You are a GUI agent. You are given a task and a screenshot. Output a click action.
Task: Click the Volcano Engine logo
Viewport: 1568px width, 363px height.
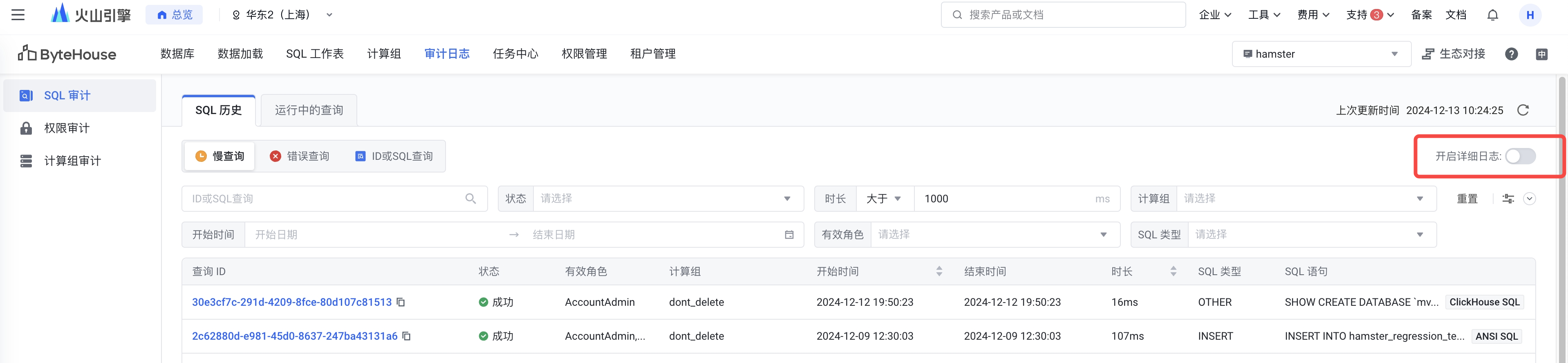[91, 14]
